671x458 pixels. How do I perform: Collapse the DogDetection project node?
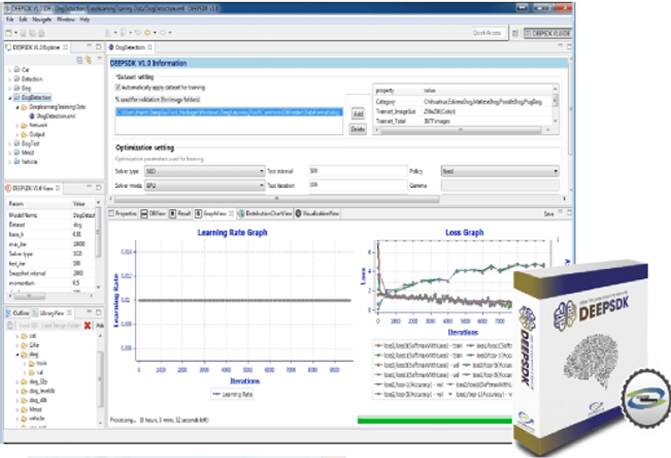[x=9, y=98]
